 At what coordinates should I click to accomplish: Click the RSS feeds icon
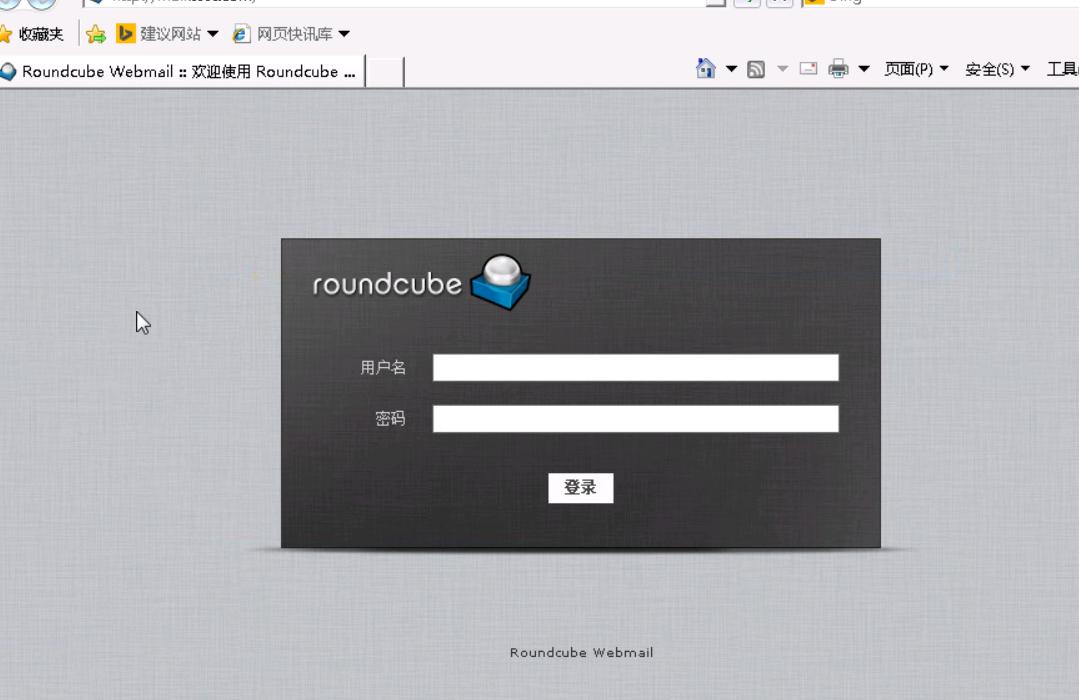(756, 69)
